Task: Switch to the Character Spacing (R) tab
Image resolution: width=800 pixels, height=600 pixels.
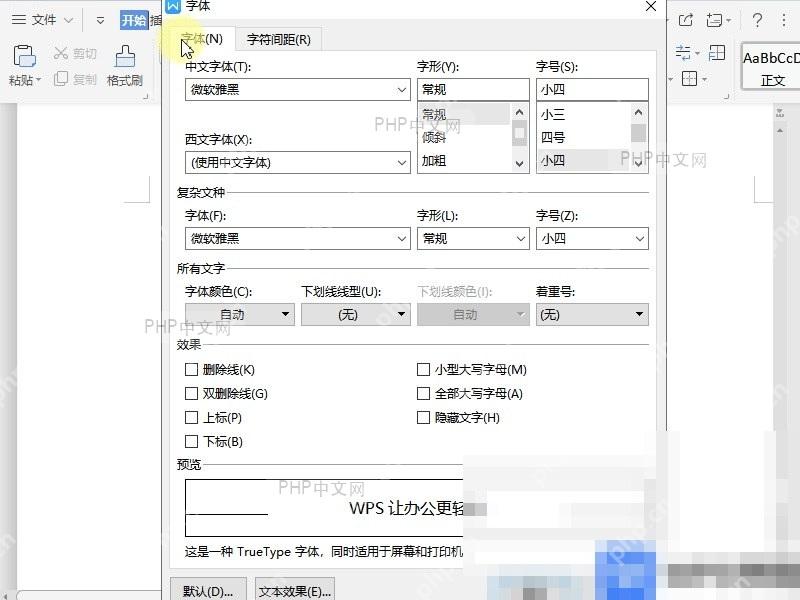Action: coord(279,39)
